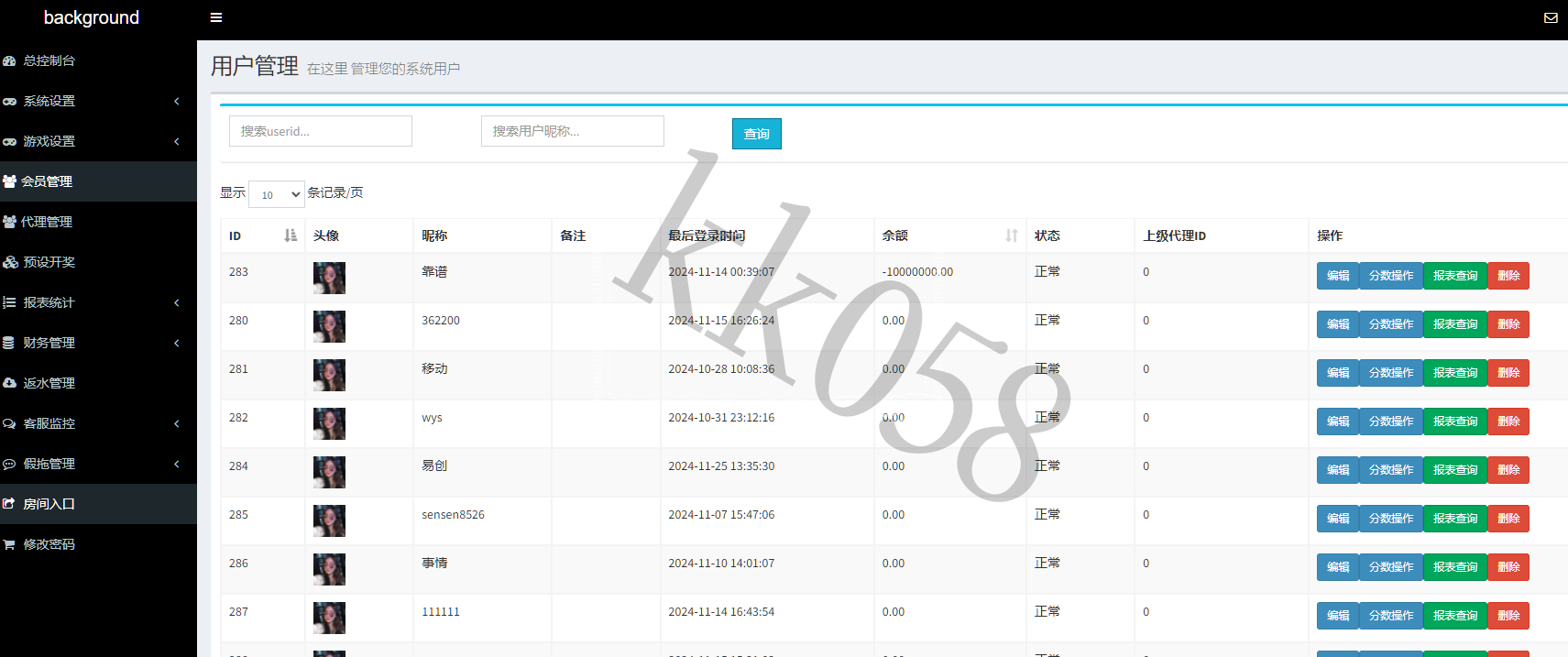Open 返水管理 in the sidebar
The width and height of the screenshot is (1568, 657).
tap(98, 383)
